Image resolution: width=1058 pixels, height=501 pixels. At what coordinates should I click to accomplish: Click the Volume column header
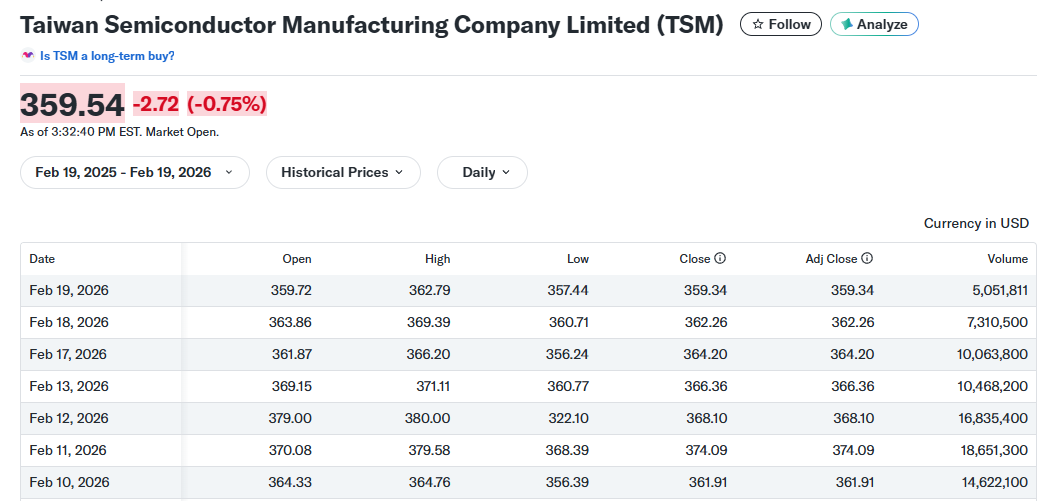(x=1007, y=259)
